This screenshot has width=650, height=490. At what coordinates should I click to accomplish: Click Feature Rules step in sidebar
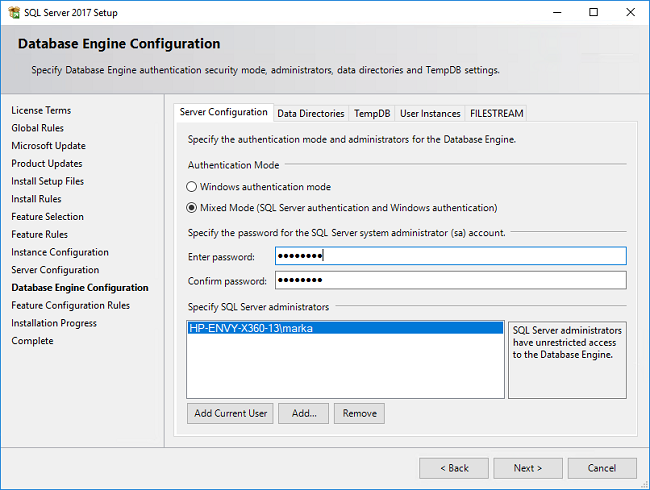pyautogui.click(x=39, y=235)
